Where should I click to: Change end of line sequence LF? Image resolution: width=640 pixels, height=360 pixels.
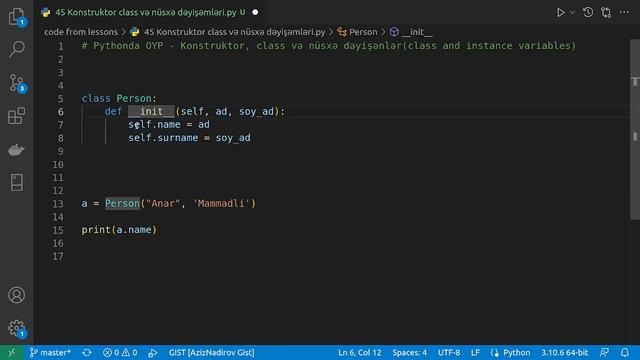475,353
